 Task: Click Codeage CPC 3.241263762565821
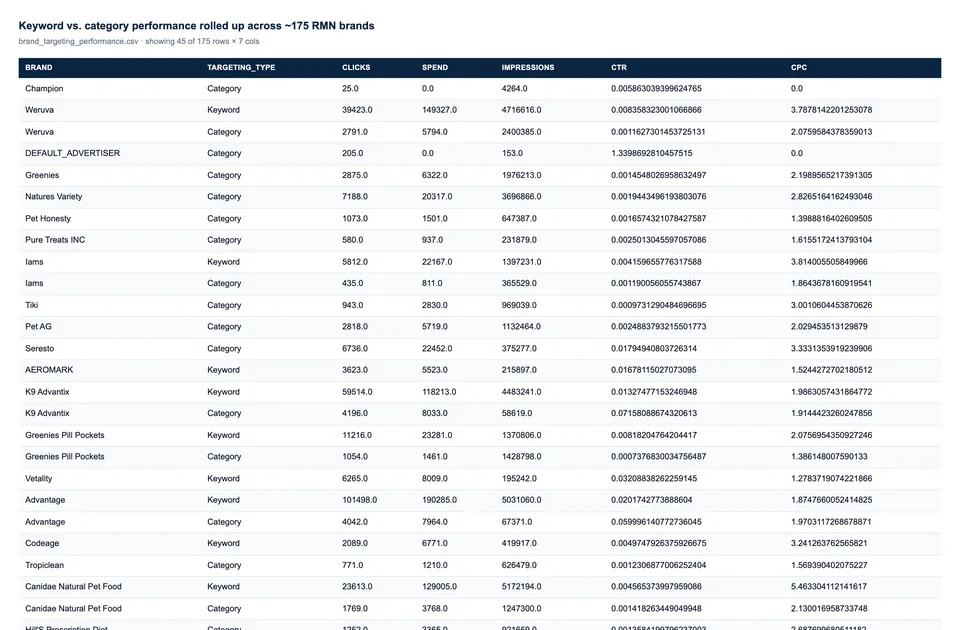click(829, 543)
